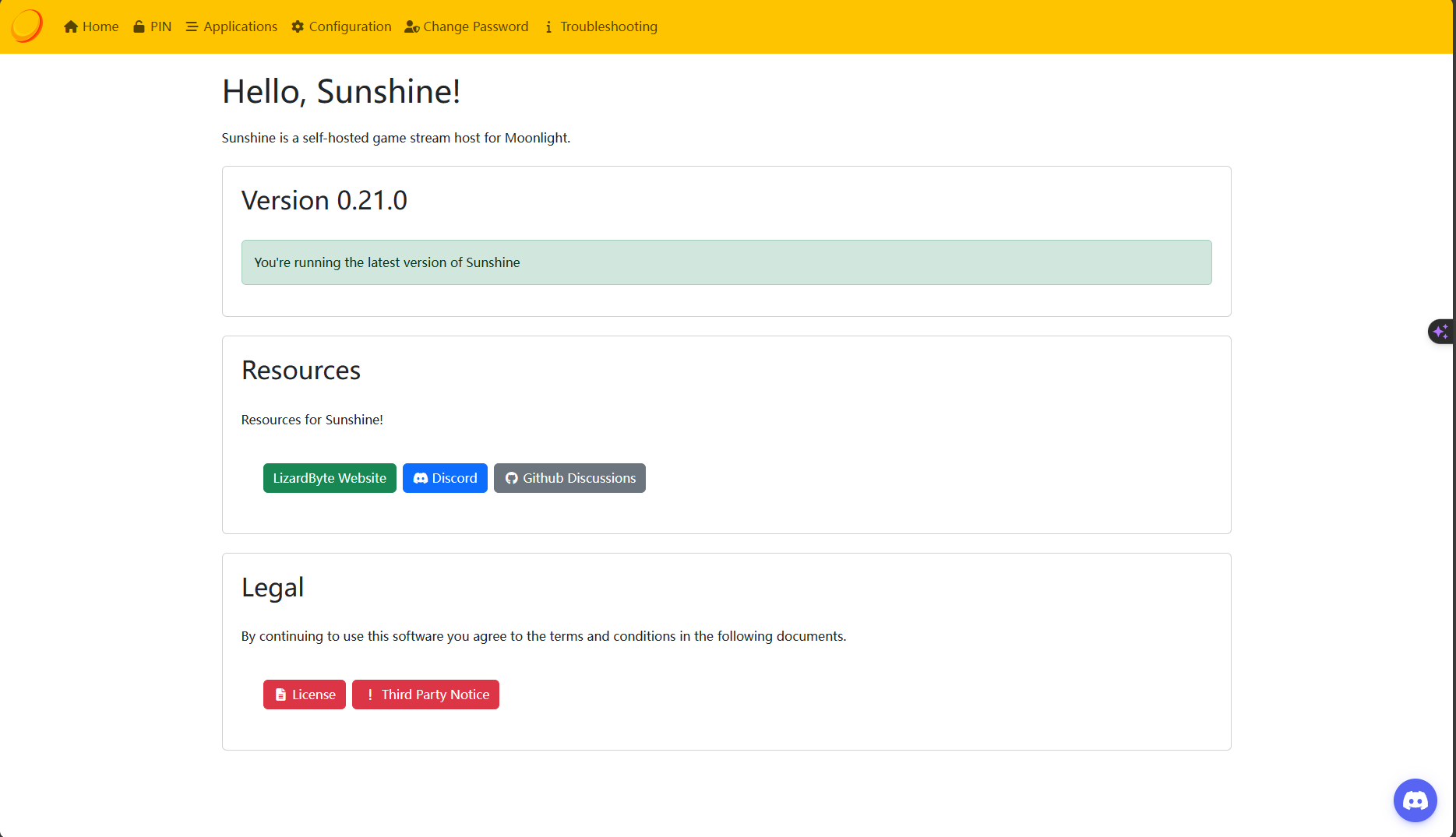Click the Hello, Sunshine! heading
Screen dimensions: 1456x837
coord(341,92)
